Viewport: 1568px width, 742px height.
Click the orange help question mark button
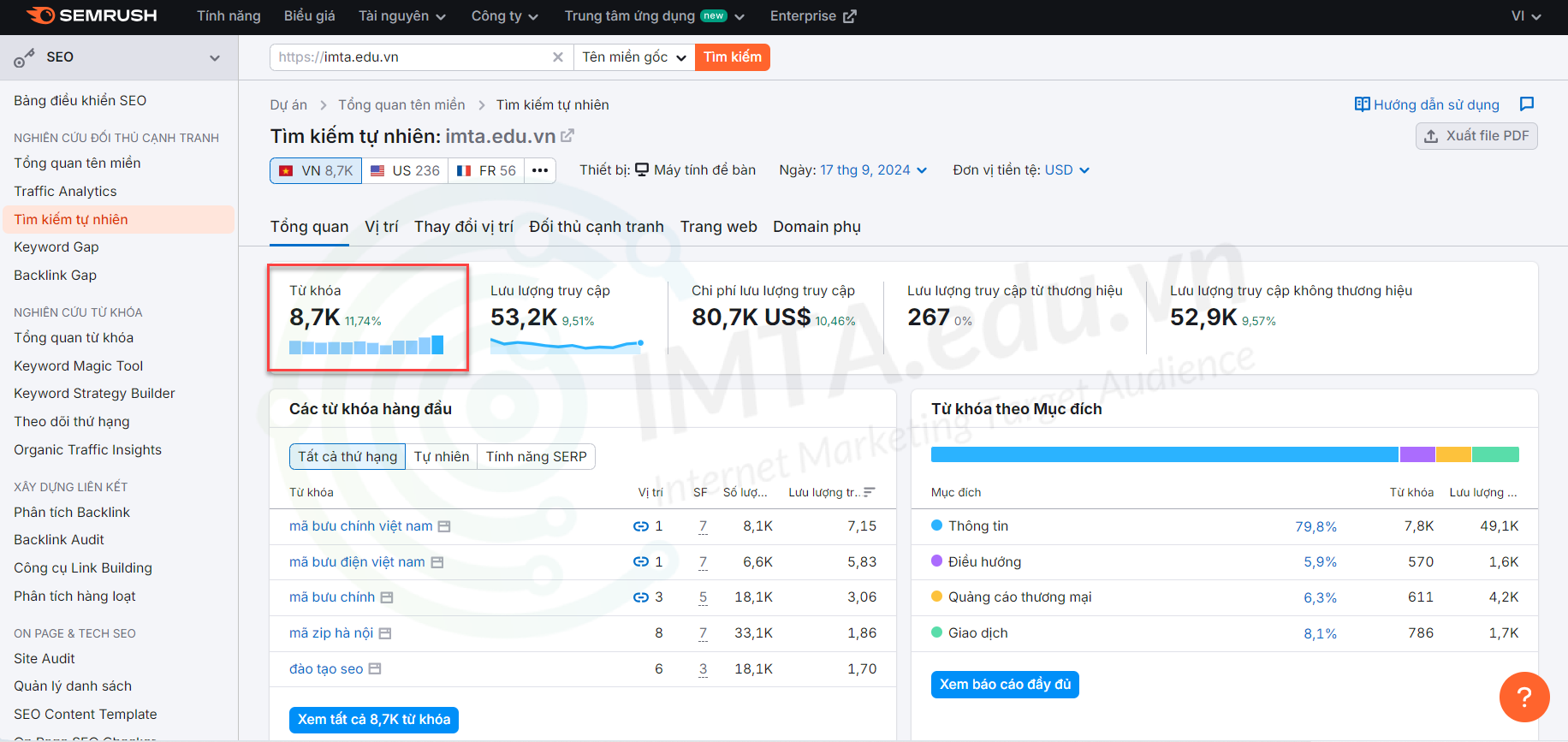1524,697
